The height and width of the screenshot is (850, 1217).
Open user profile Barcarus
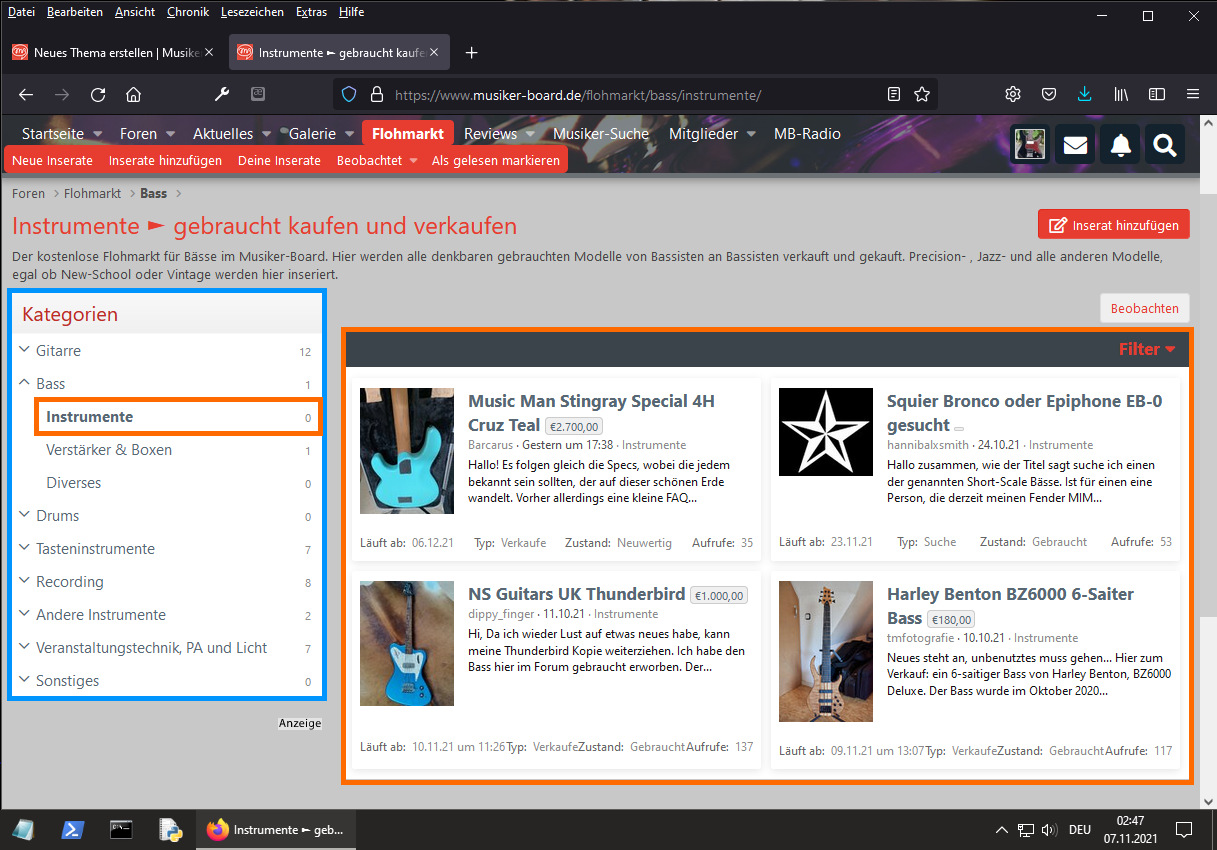tap(490, 445)
